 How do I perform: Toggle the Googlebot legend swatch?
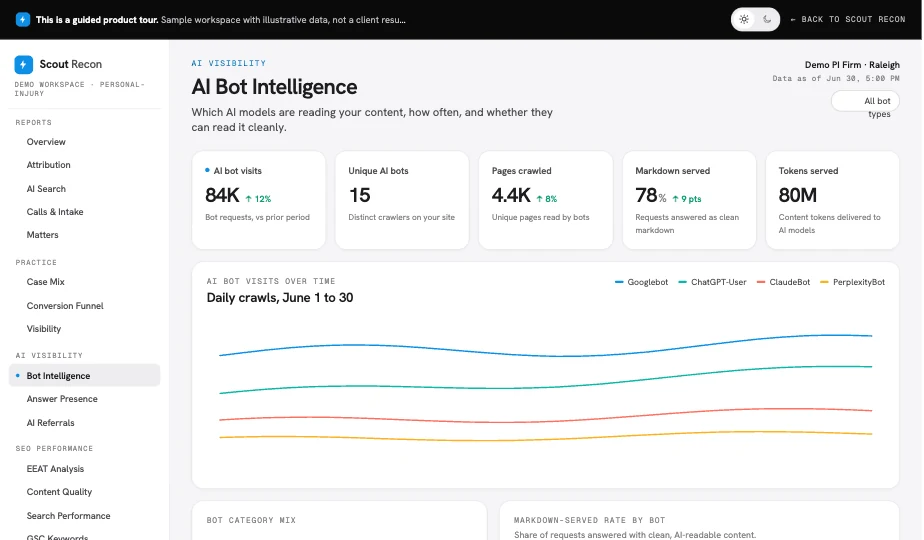(619, 282)
